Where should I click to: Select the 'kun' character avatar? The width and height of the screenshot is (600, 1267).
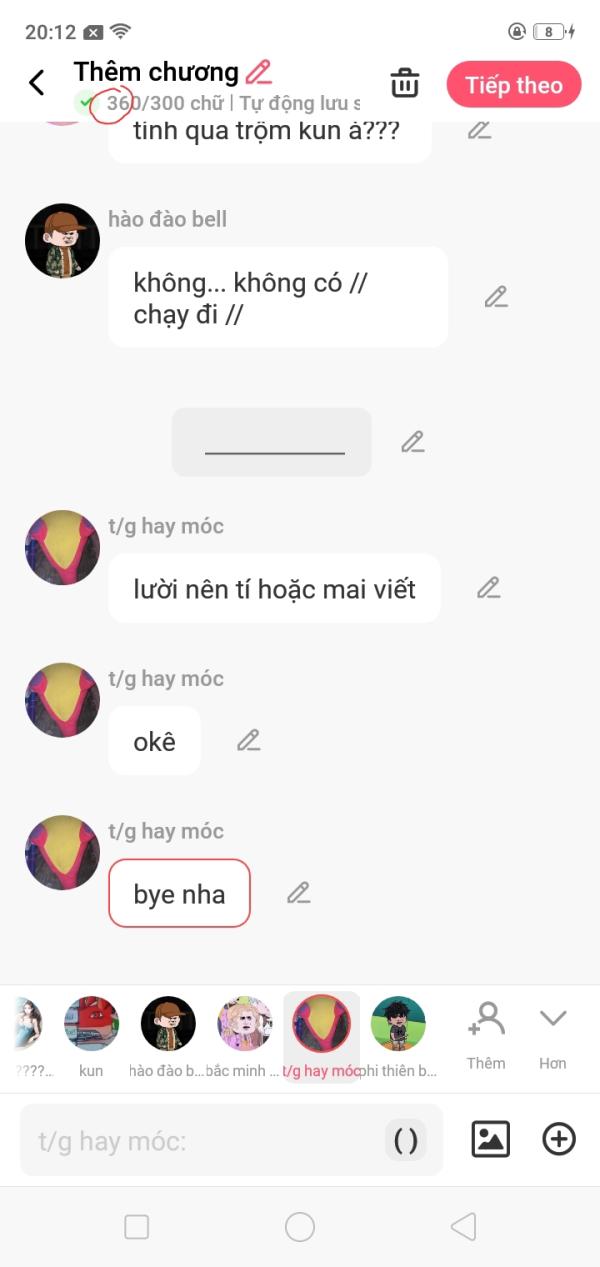91,1023
